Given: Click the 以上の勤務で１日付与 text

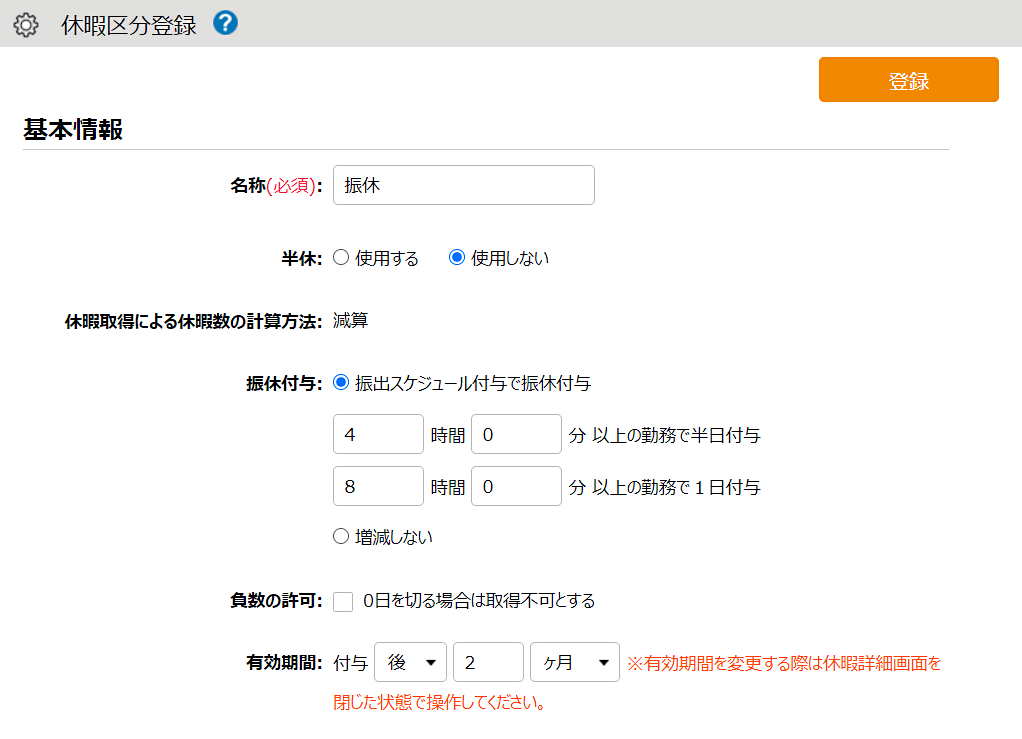Looking at the screenshot, I should tap(676, 487).
